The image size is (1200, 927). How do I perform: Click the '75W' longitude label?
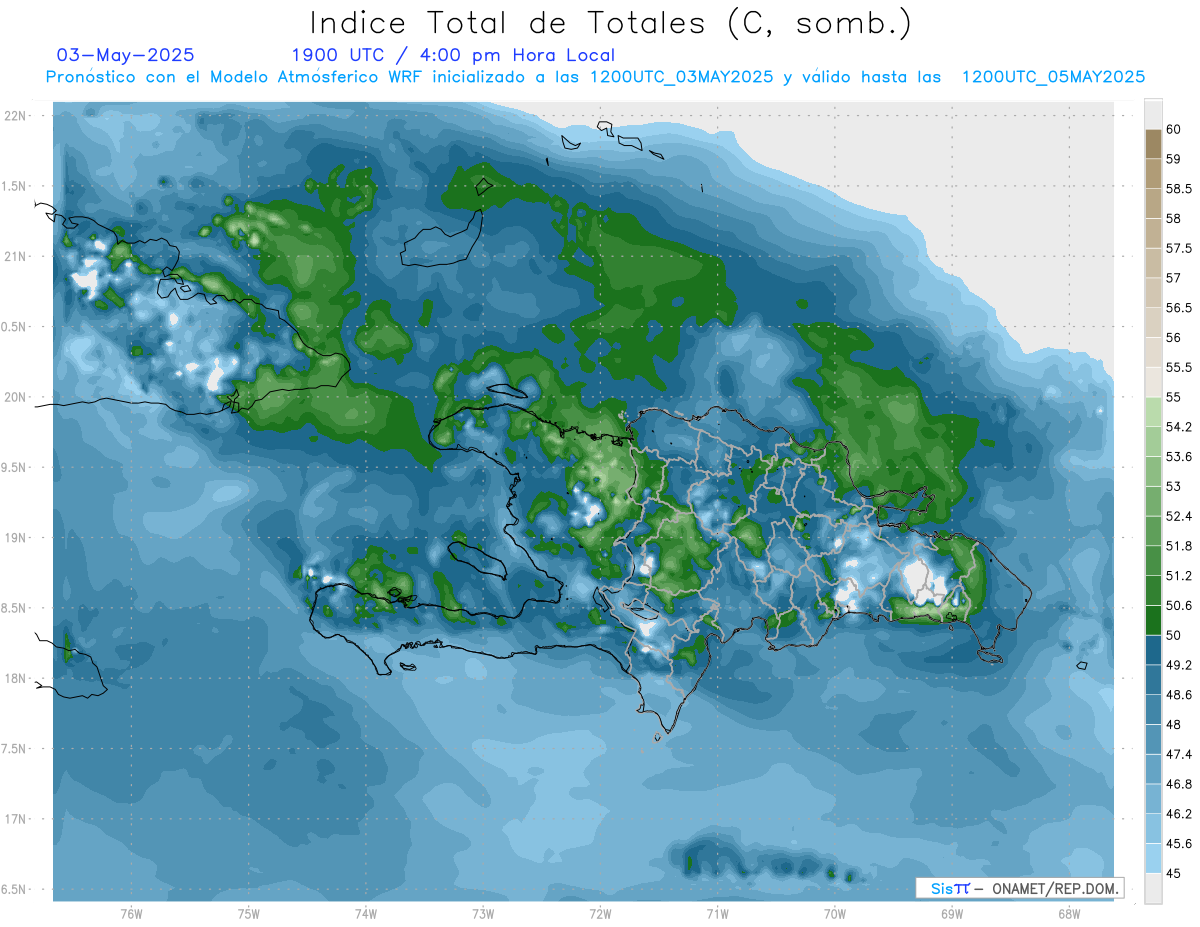point(249,913)
